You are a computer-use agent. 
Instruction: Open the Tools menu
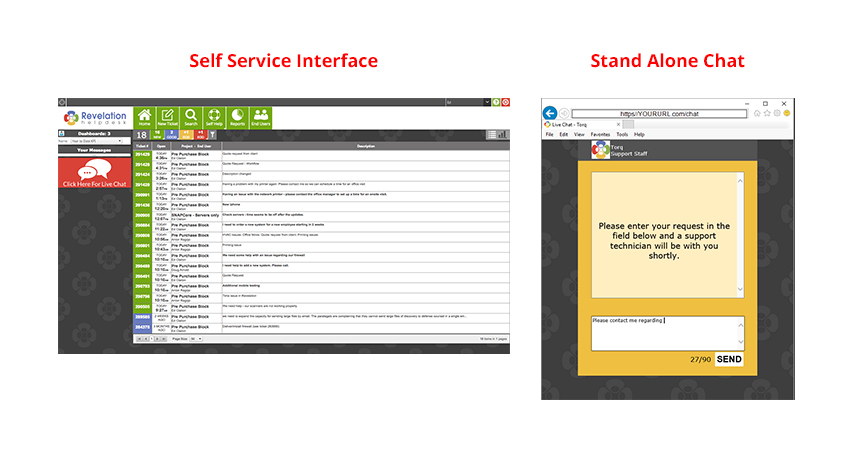[622, 134]
